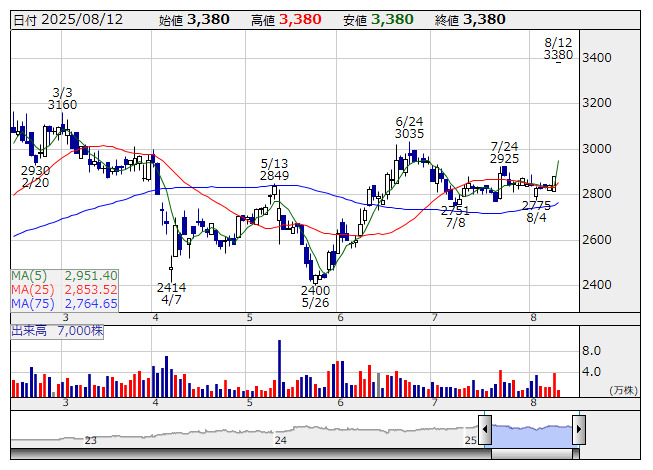Click the 2800 price axis label
This screenshot has height=470, width=653.
coord(597,194)
